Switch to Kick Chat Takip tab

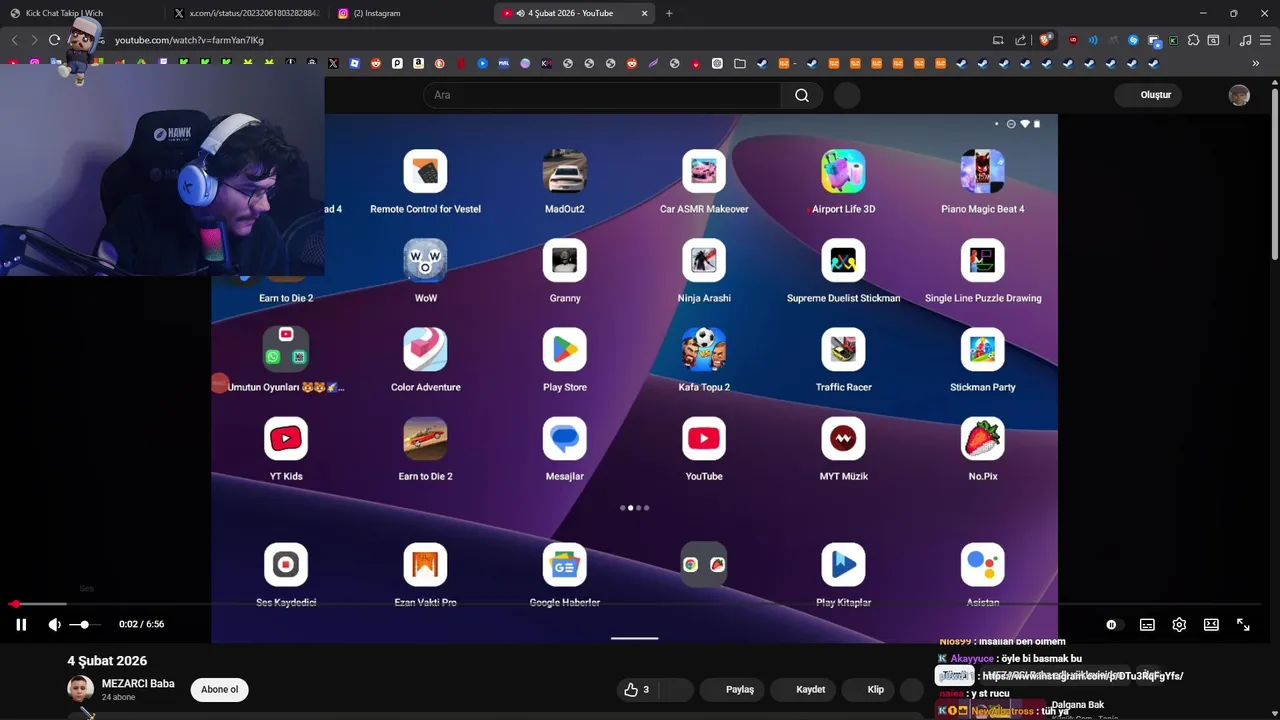[x=80, y=13]
